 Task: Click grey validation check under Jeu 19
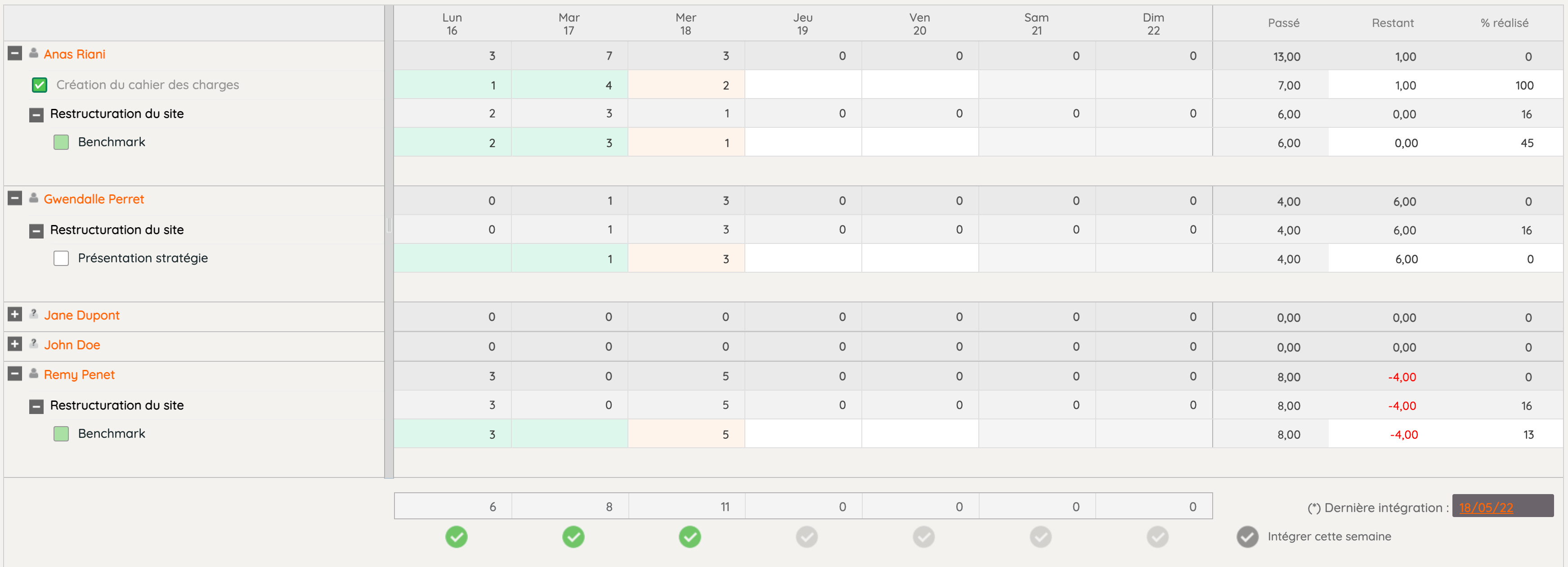(x=806, y=536)
